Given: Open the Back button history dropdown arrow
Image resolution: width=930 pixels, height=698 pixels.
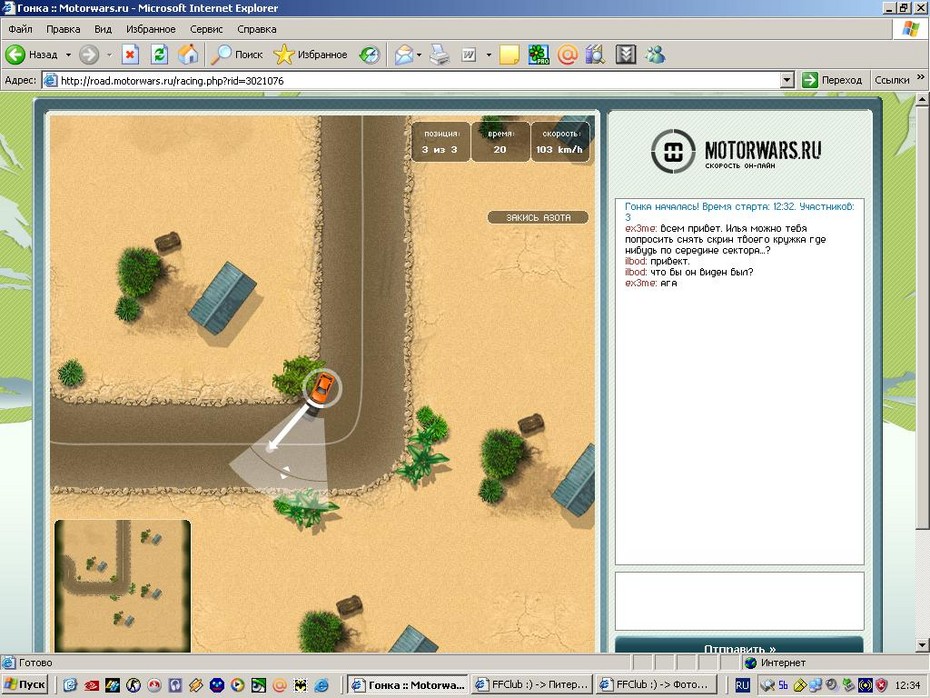Looking at the screenshot, I should pos(68,55).
